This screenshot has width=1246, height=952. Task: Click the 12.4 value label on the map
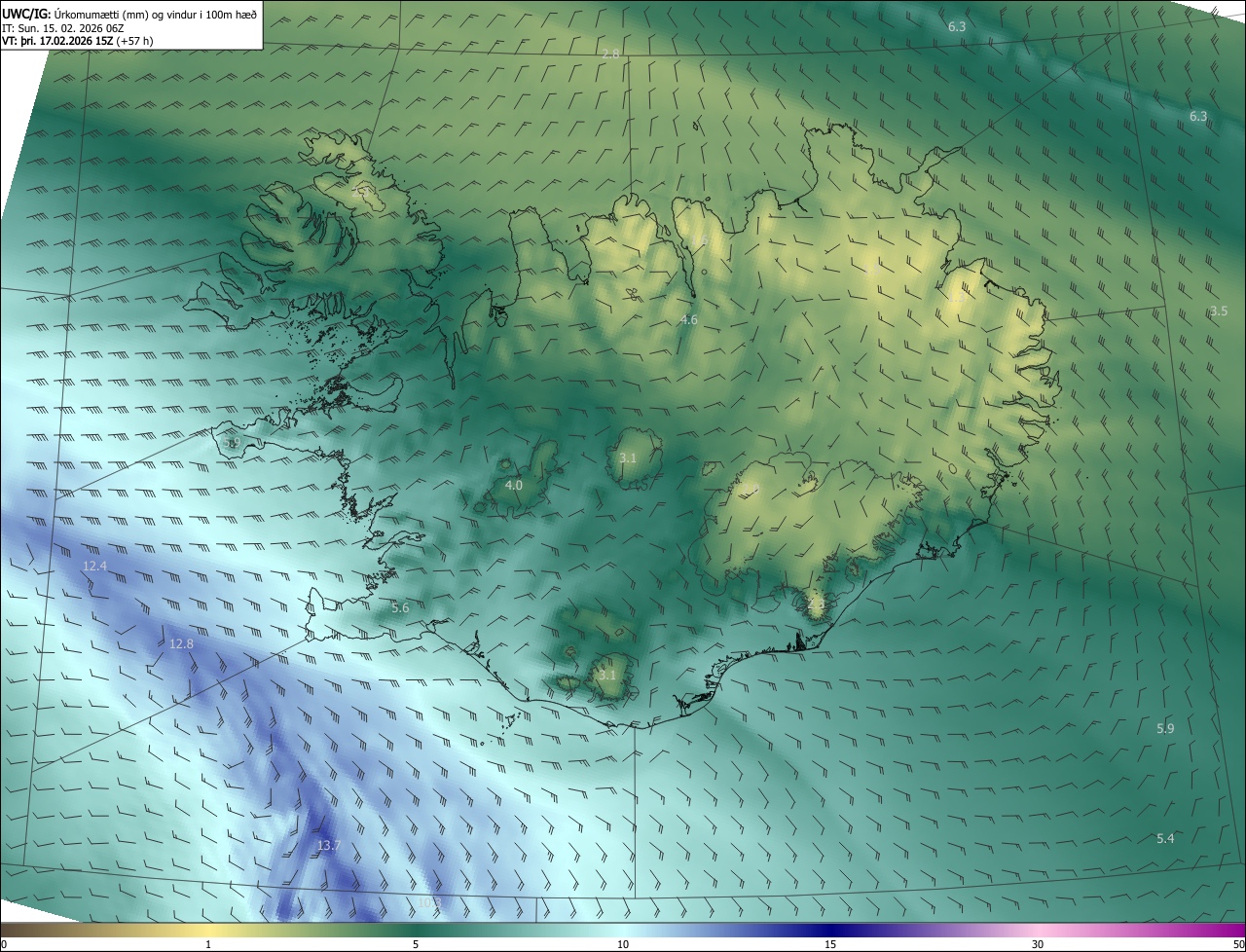pos(94,566)
